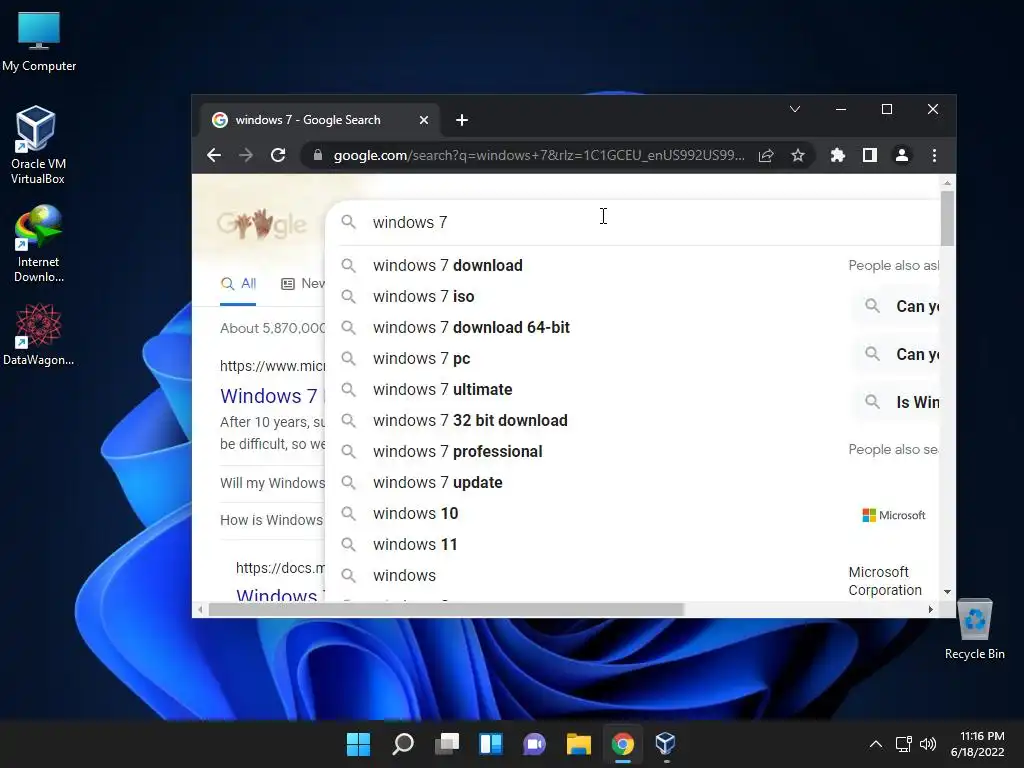Open the volume speaker tray icon
Screen dimensions: 1024x768
[928, 744]
